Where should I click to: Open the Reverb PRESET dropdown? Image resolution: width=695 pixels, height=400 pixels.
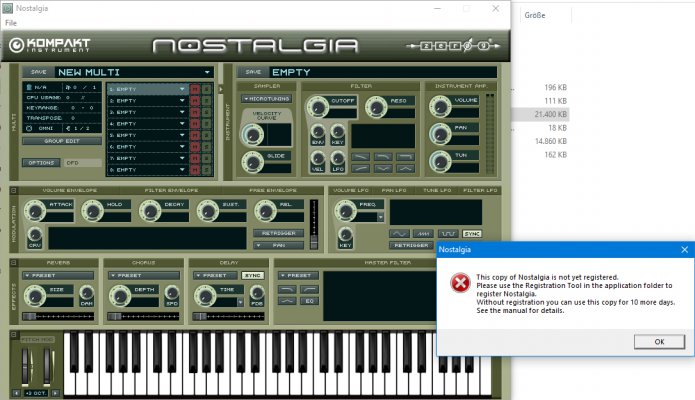pyautogui.click(x=59, y=275)
